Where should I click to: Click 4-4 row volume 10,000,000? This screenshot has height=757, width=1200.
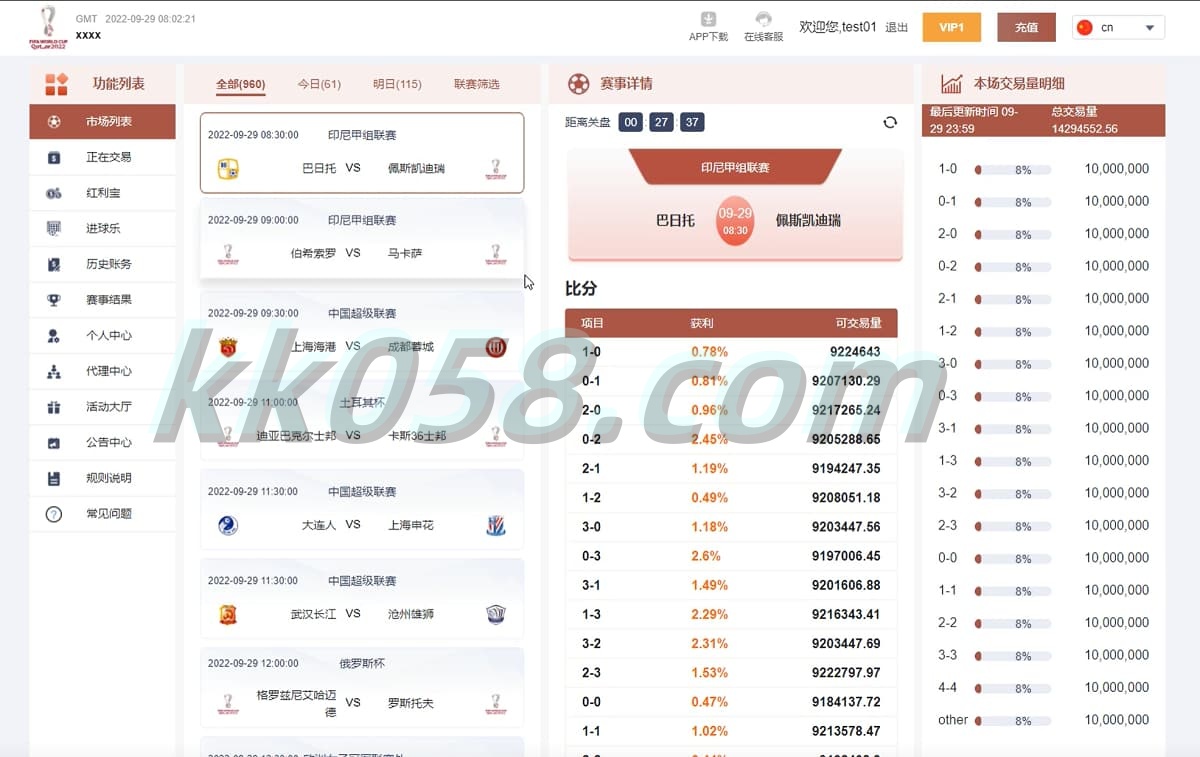pos(1117,687)
